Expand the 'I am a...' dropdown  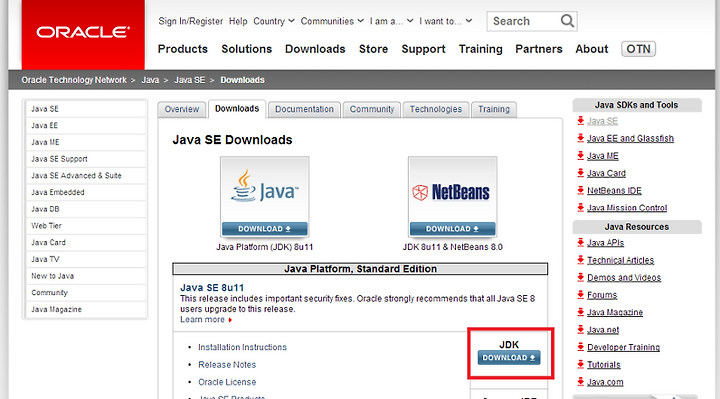coord(391,21)
